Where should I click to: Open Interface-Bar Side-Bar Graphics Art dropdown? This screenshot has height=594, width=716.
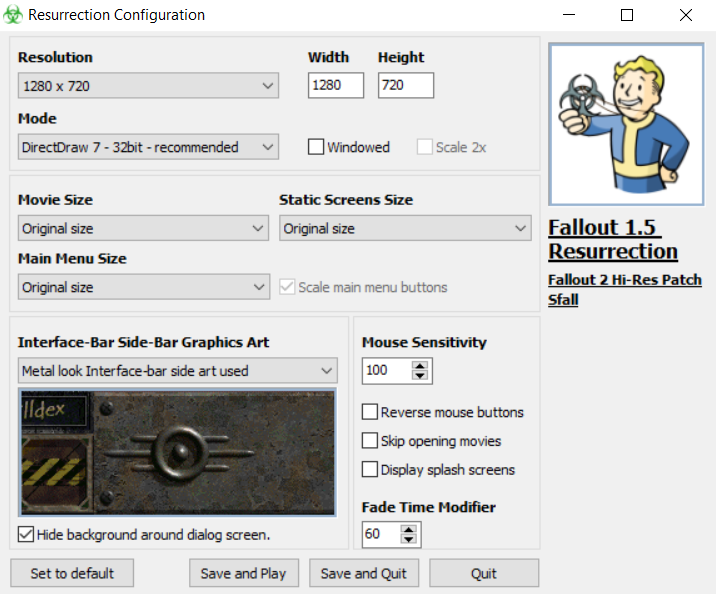[178, 371]
